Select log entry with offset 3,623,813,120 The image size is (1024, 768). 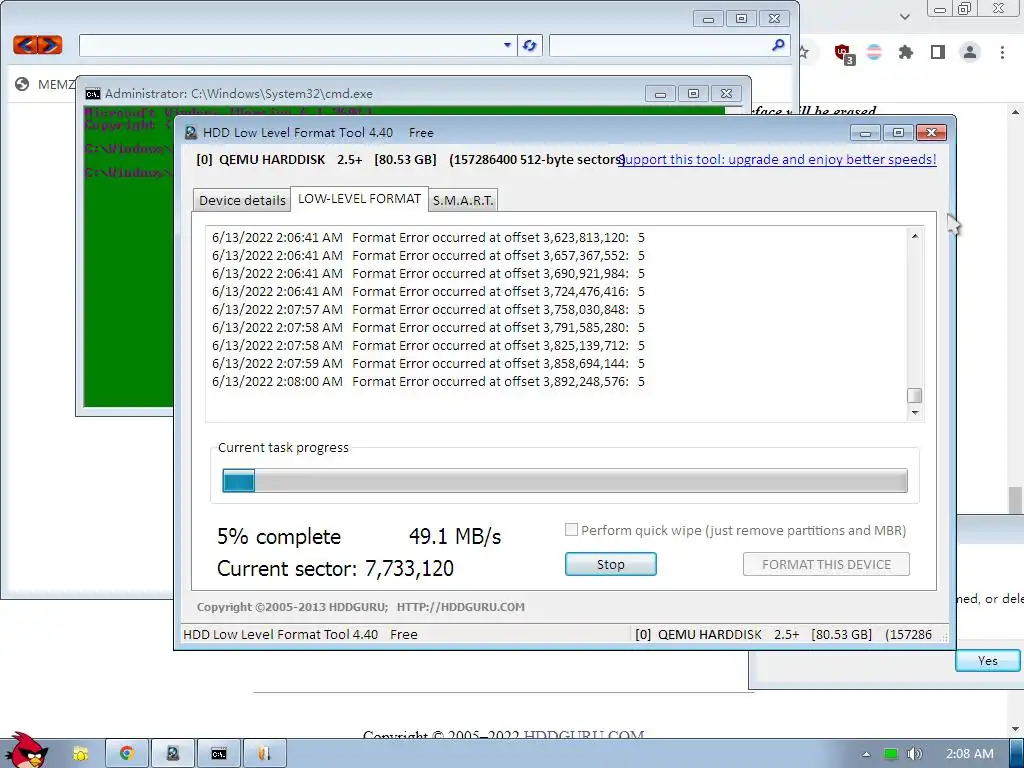click(x=428, y=237)
